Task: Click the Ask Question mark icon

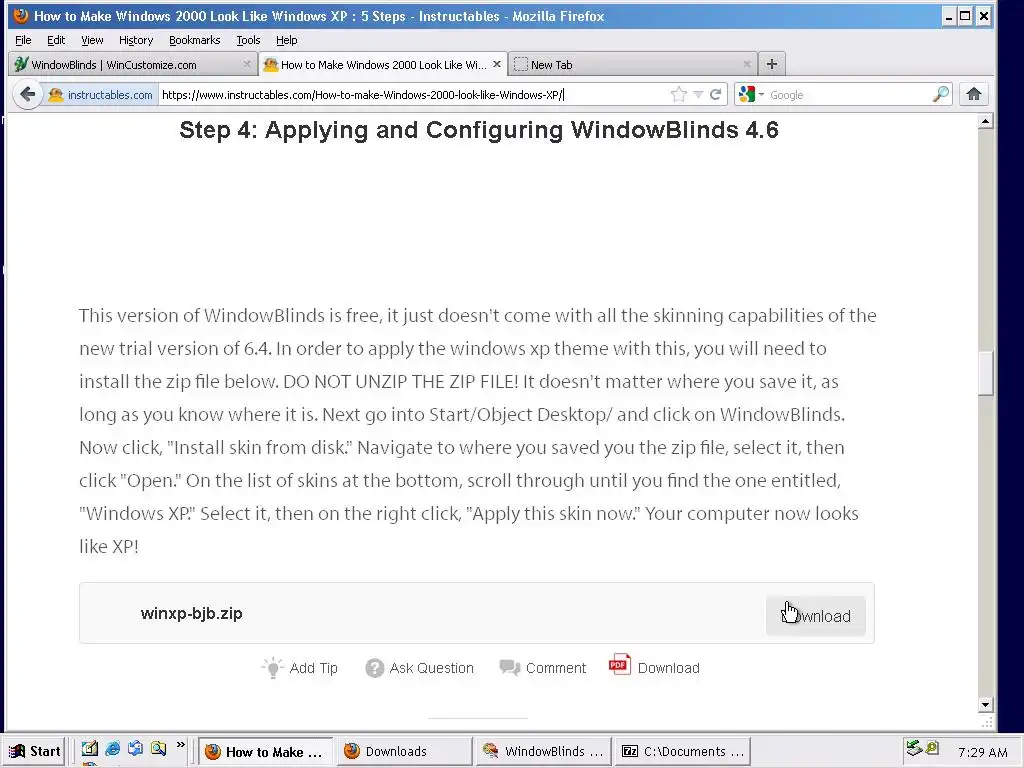Action: tap(375, 668)
